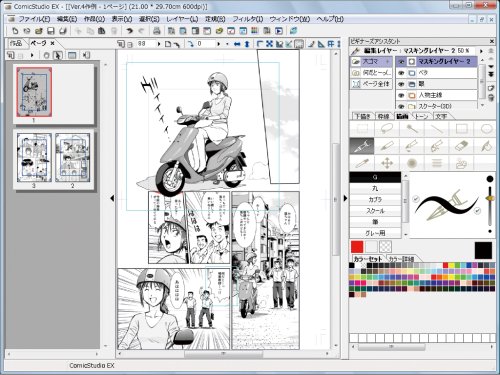Click the undo arrow in toolbar

click(129, 31)
